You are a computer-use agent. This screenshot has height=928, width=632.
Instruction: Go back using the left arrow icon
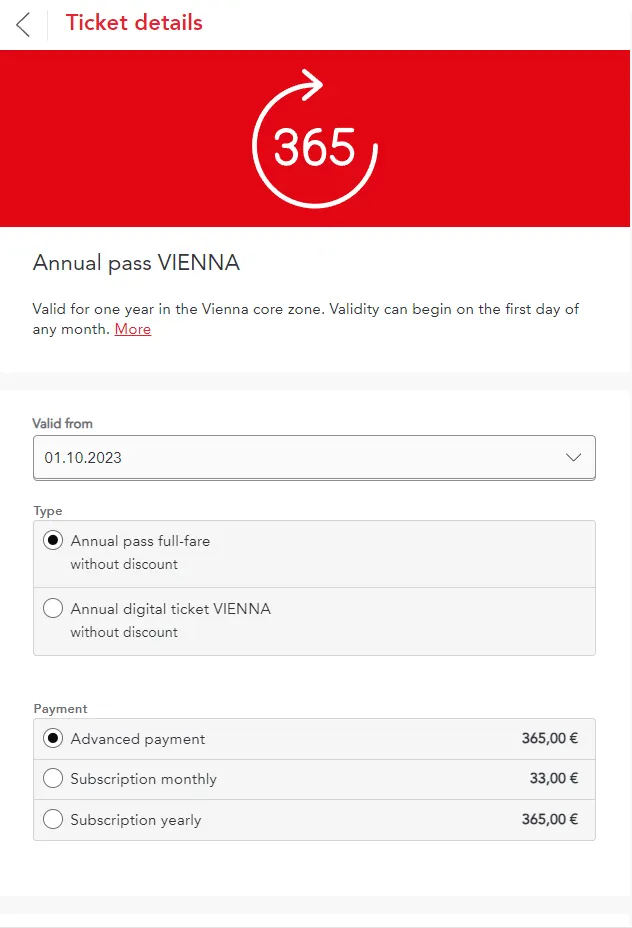pyautogui.click(x=23, y=24)
